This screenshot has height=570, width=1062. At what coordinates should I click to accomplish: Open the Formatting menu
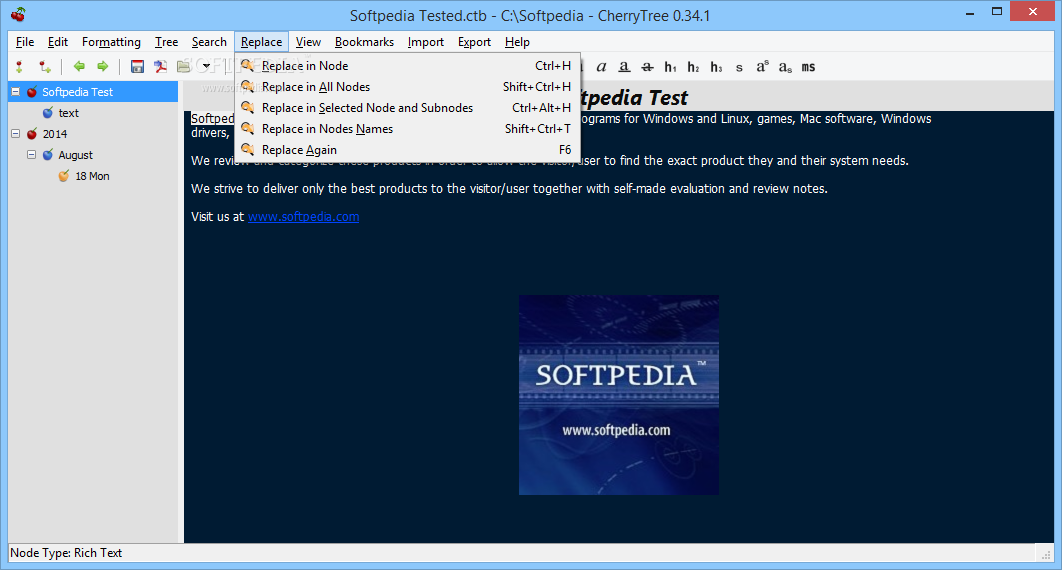pyautogui.click(x=111, y=42)
